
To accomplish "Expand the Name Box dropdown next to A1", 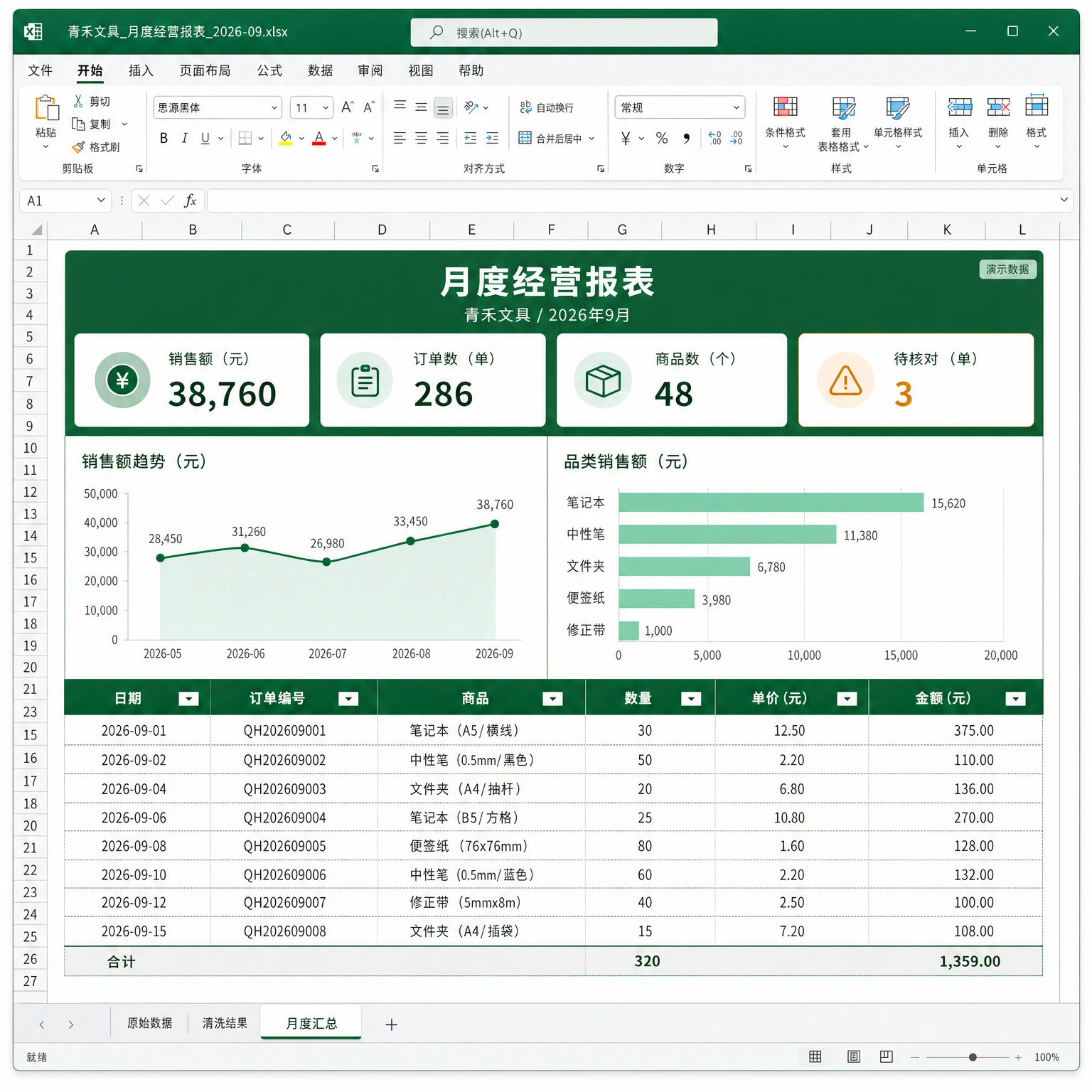I will click(x=100, y=200).
